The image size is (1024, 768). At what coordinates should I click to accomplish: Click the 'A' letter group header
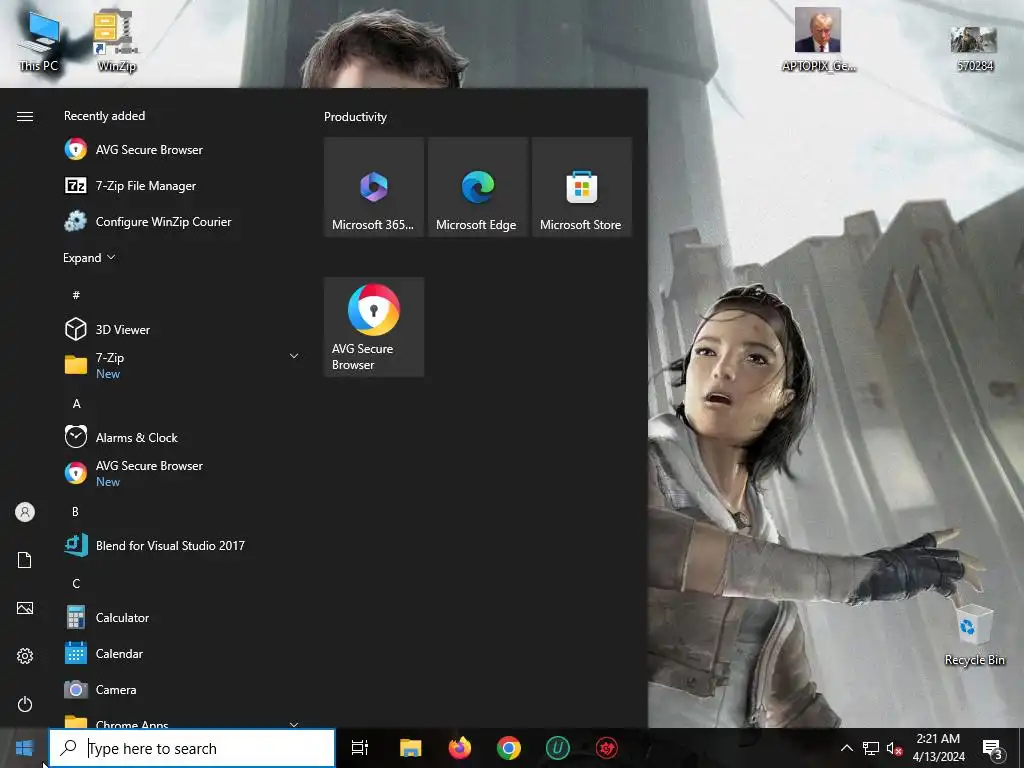click(x=76, y=404)
